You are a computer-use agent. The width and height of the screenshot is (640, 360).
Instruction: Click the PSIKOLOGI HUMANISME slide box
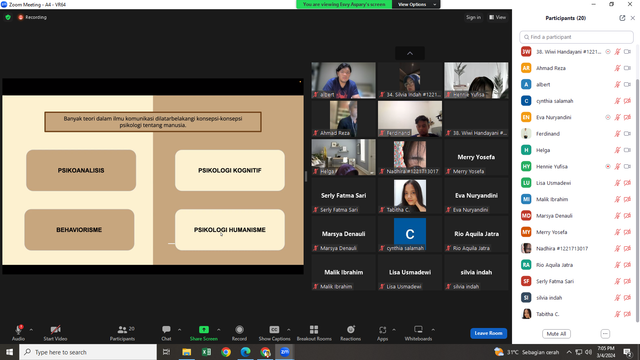(230, 230)
